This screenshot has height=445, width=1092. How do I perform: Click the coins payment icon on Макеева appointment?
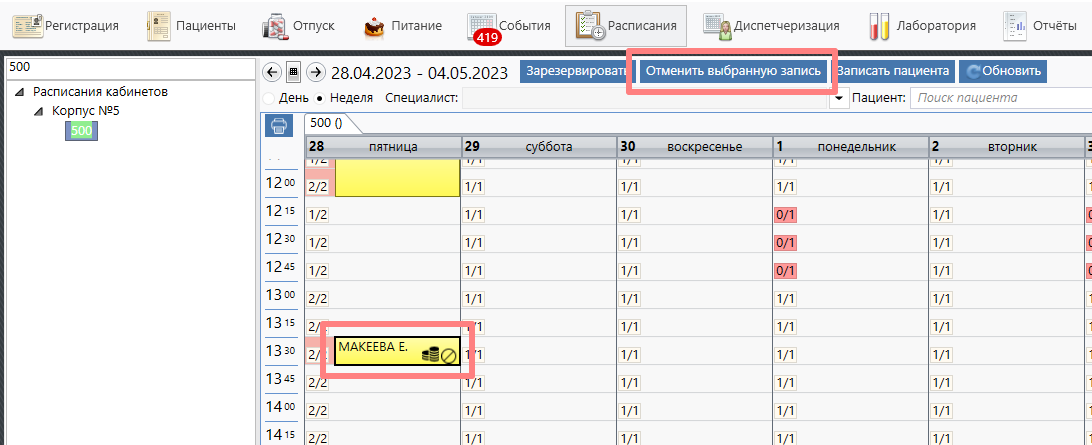(x=430, y=354)
